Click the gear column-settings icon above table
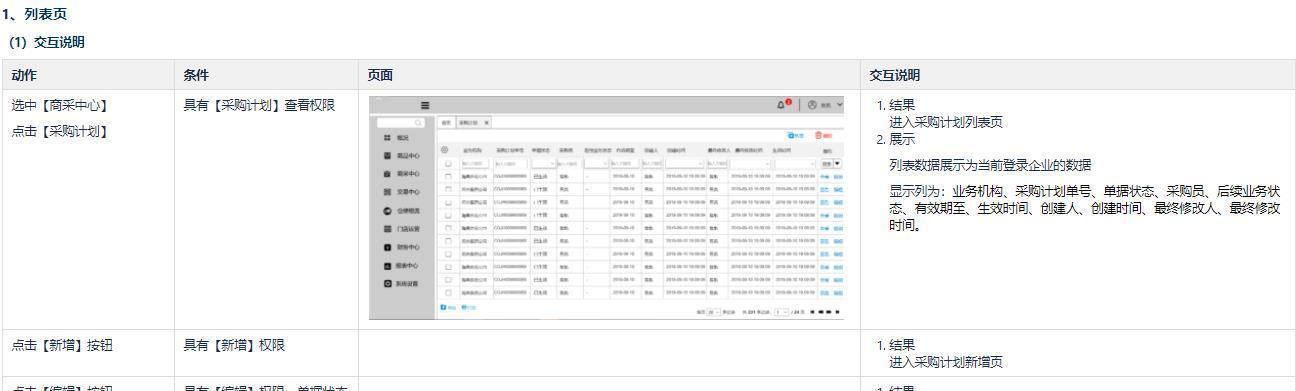 444,149
